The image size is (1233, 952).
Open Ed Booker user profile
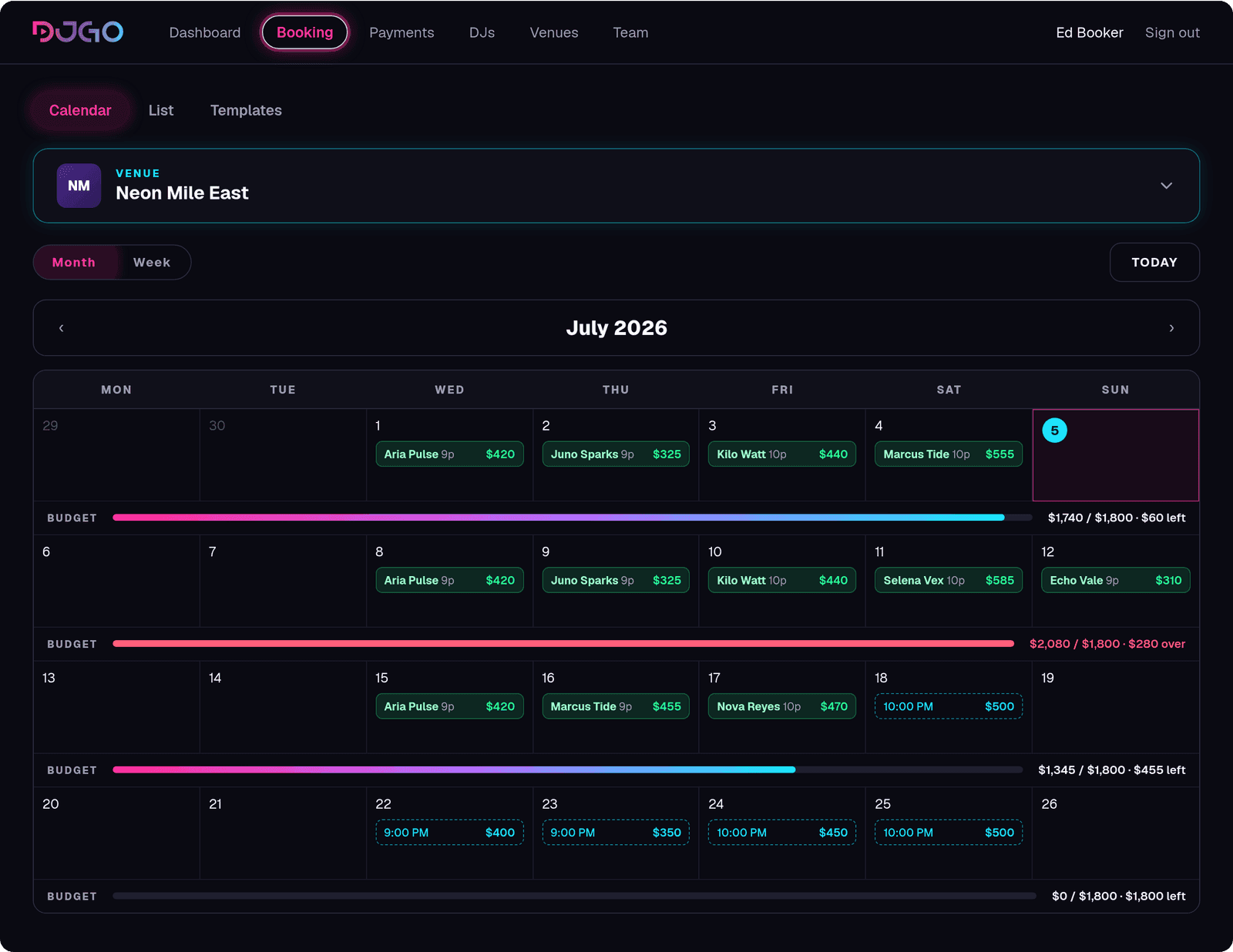tap(1090, 32)
